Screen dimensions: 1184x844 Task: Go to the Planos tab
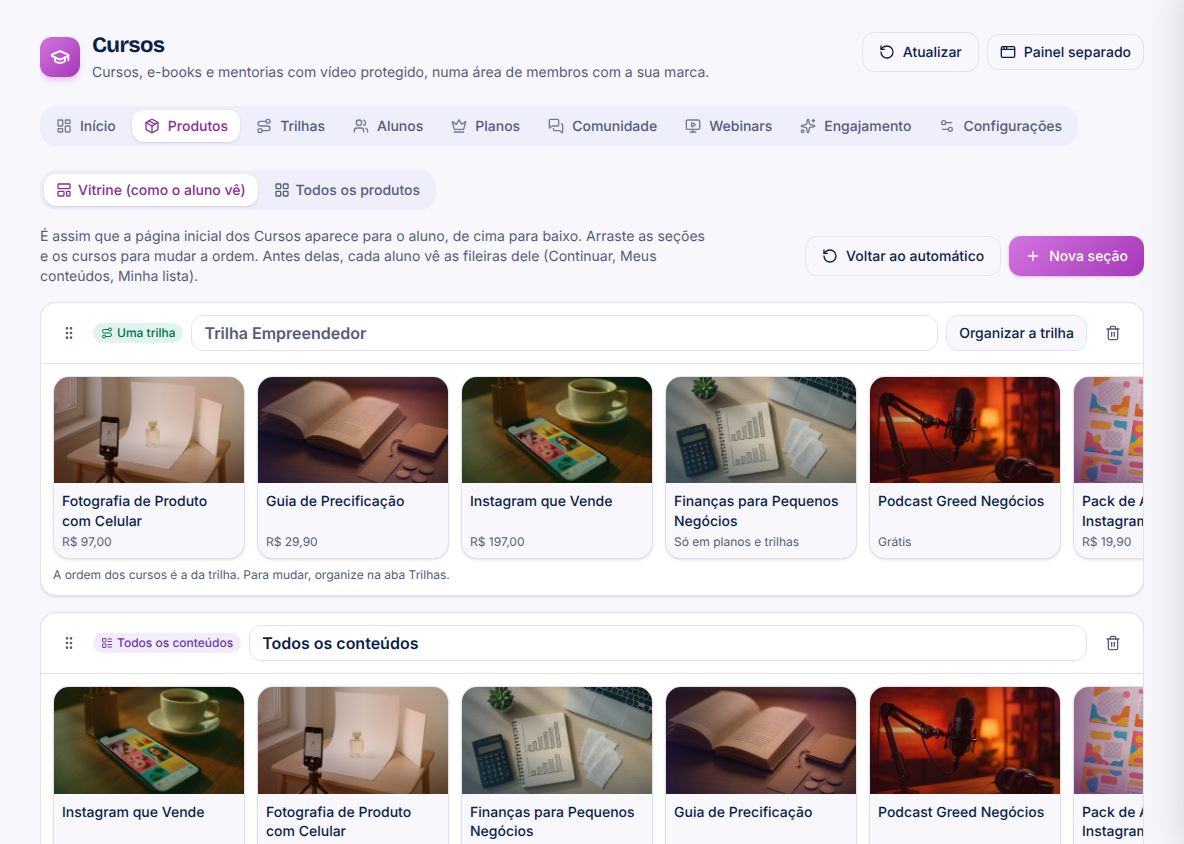(486, 126)
